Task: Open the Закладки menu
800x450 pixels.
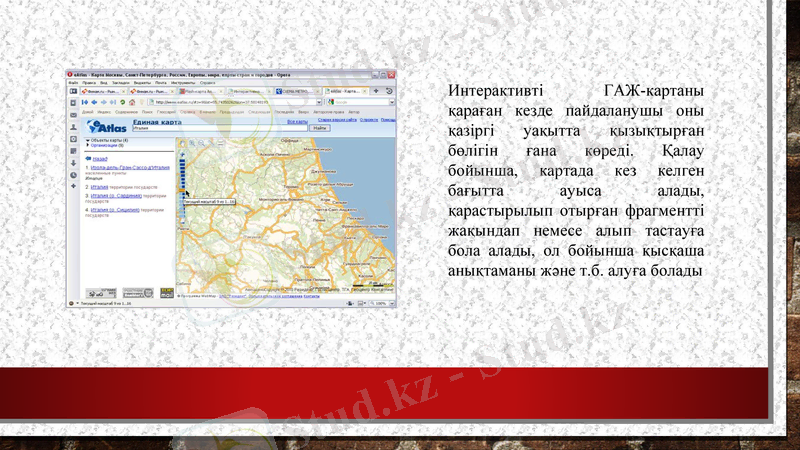Action: tap(121, 83)
